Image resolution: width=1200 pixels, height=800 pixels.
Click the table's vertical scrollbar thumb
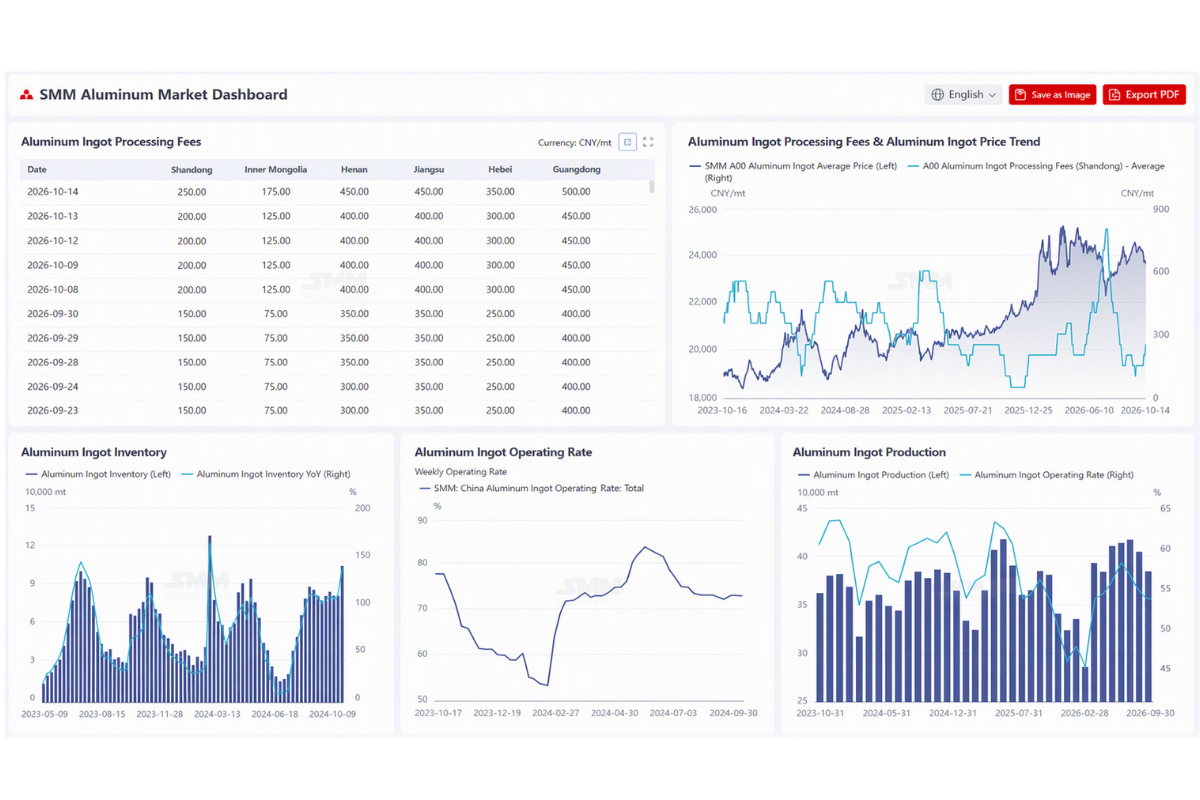(x=652, y=186)
